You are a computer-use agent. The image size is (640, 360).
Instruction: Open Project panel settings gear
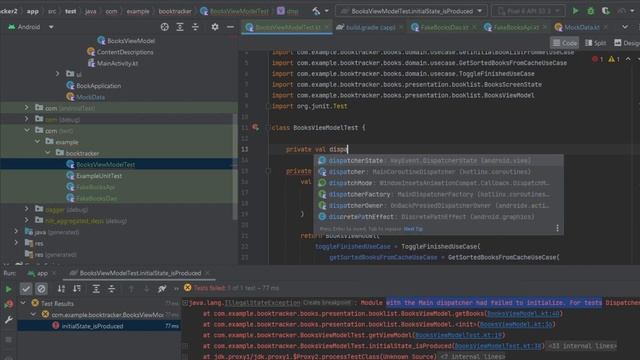click(215, 27)
